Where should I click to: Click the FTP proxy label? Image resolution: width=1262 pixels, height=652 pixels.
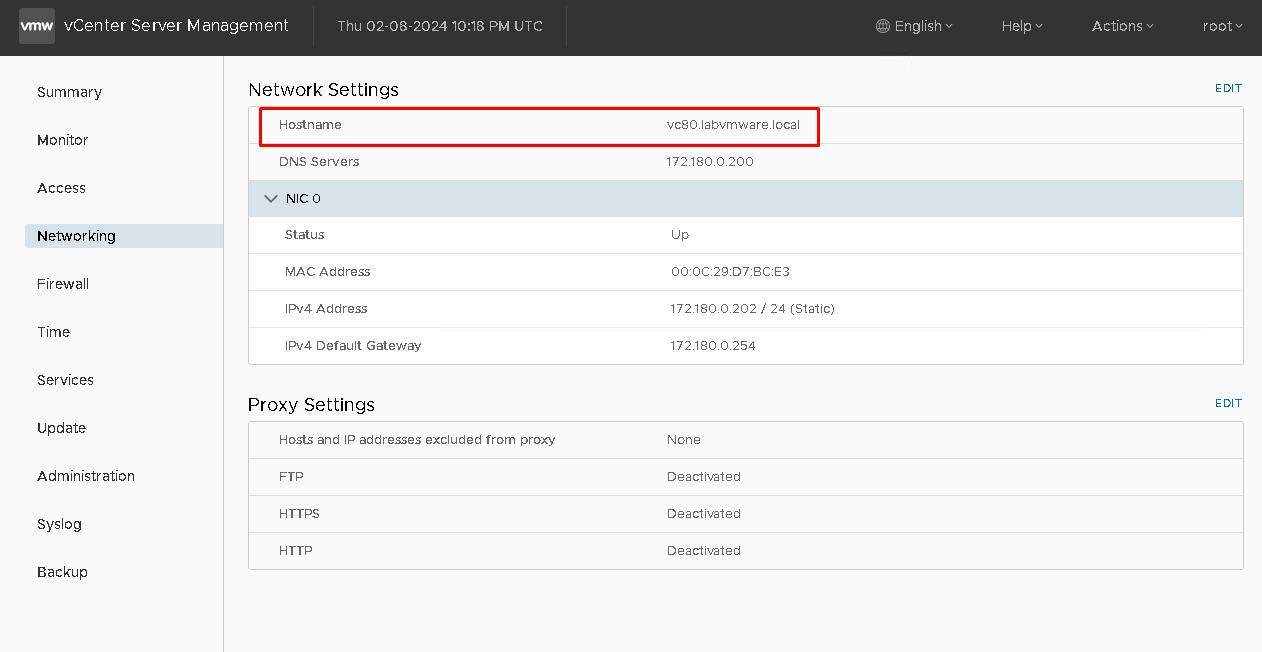290,477
